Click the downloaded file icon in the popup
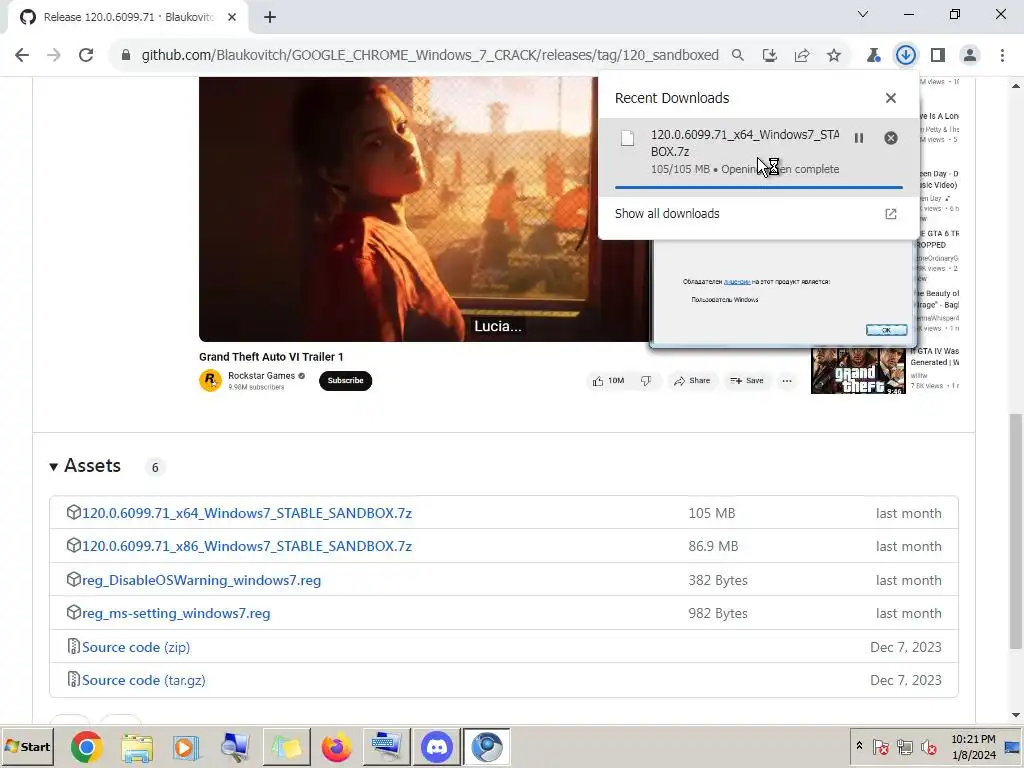Screen dimensions: 1024x768 click(628, 138)
